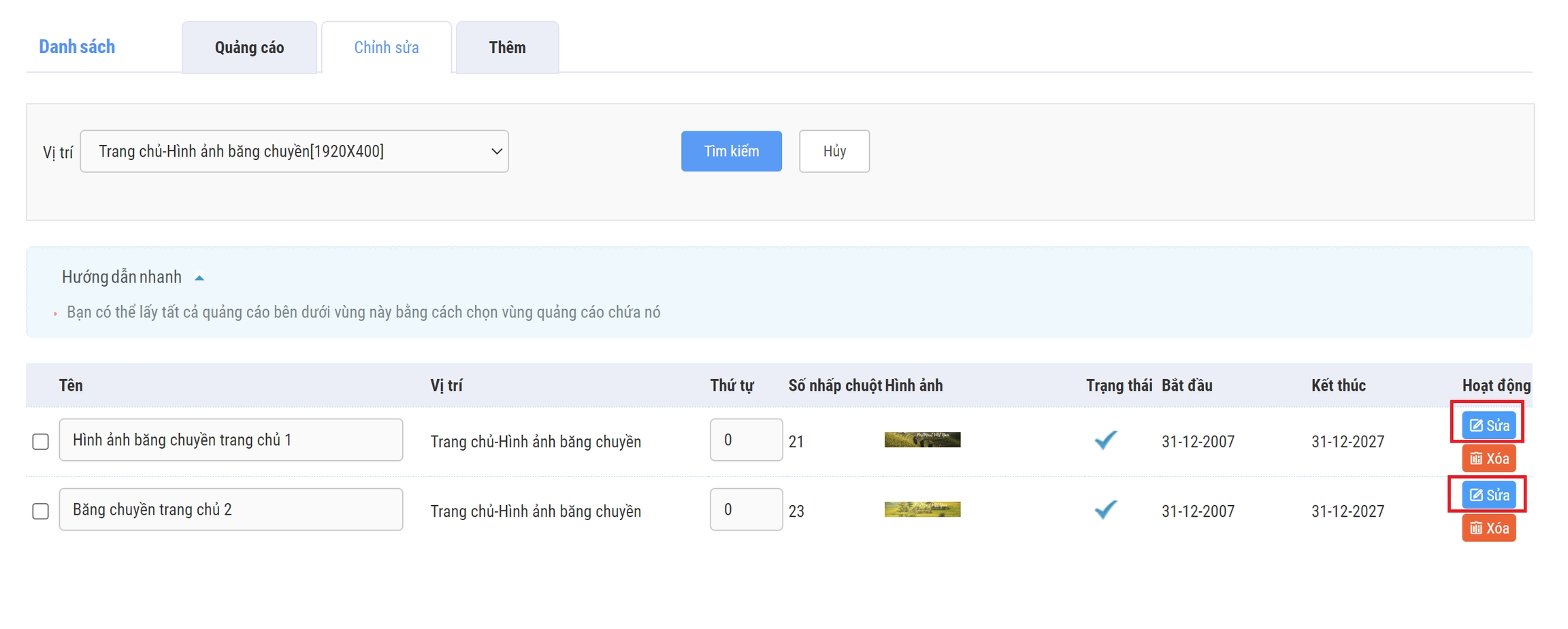
Task: Click Sửa edit icon for Băng chuyền 2
Action: tap(1476, 495)
